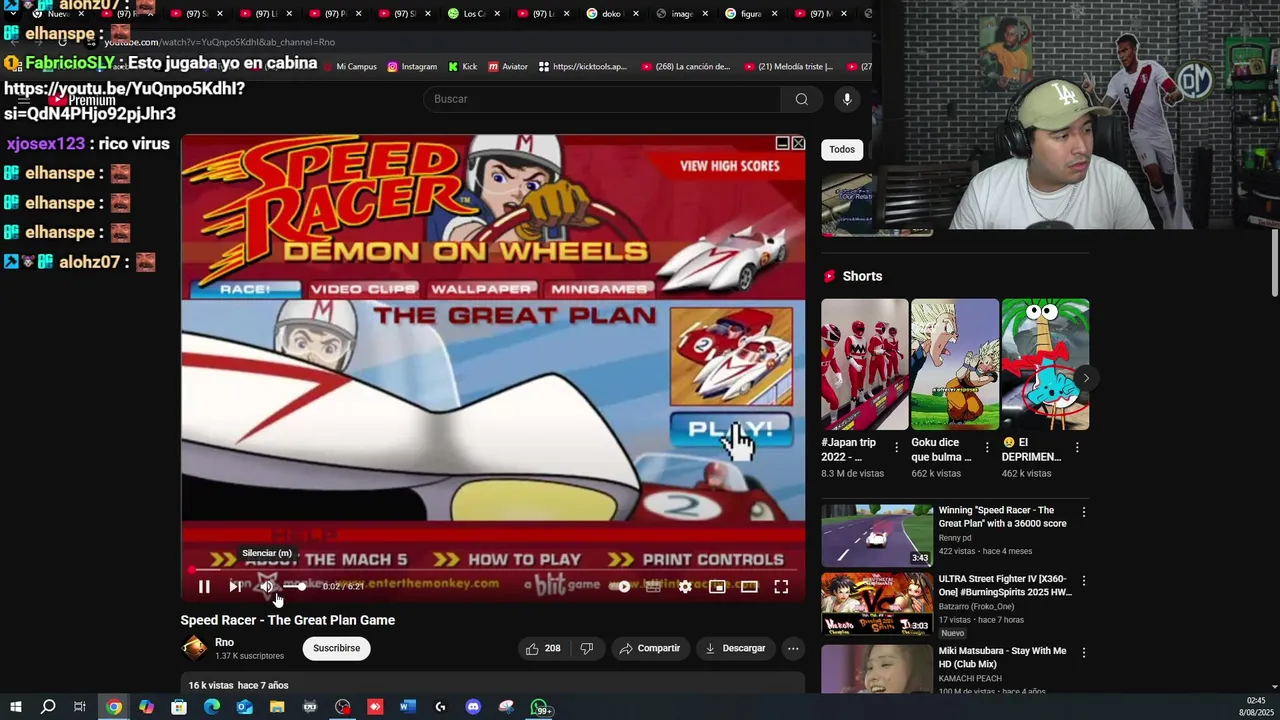Open the Aviator bookmark
This screenshot has width=1280, height=720.
[507, 67]
